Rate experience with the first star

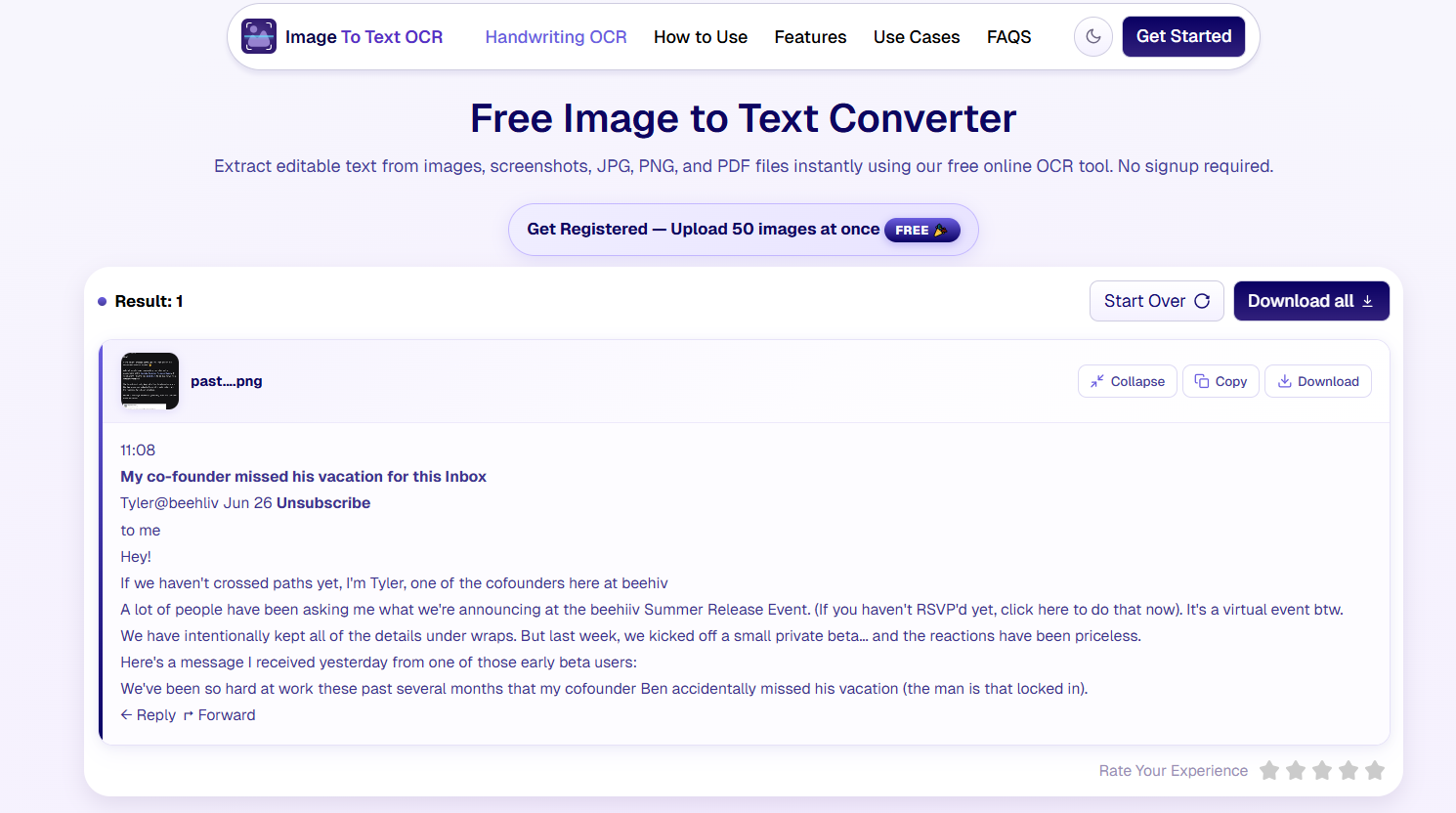(1269, 771)
